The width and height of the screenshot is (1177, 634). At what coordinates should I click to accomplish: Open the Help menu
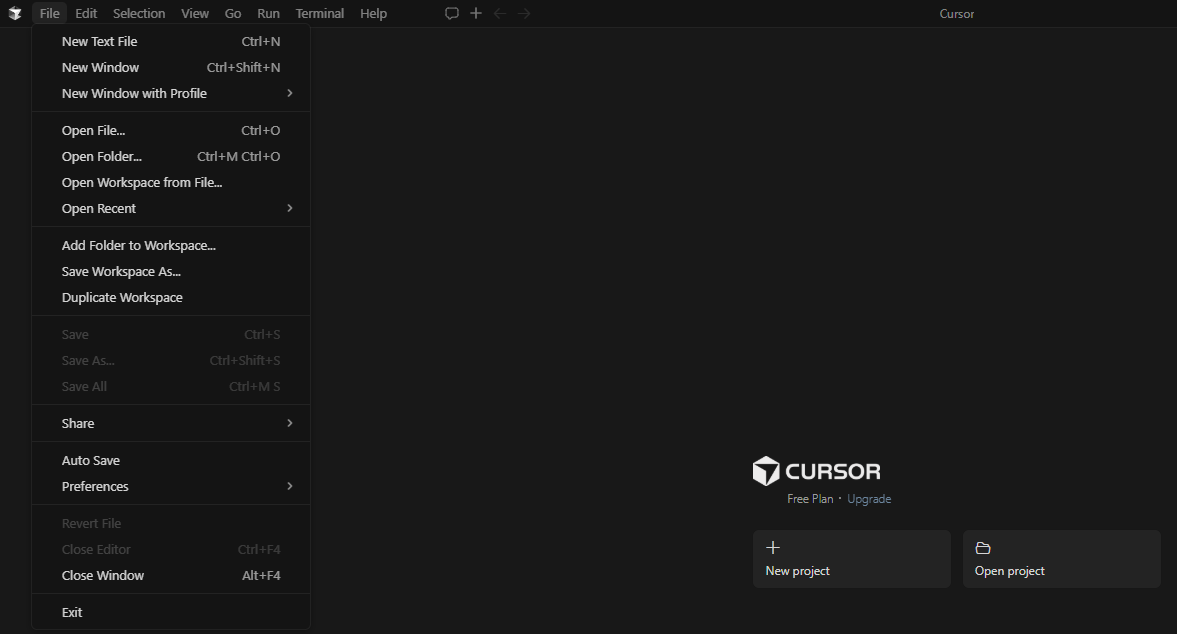pyautogui.click(x=373, y=14)
